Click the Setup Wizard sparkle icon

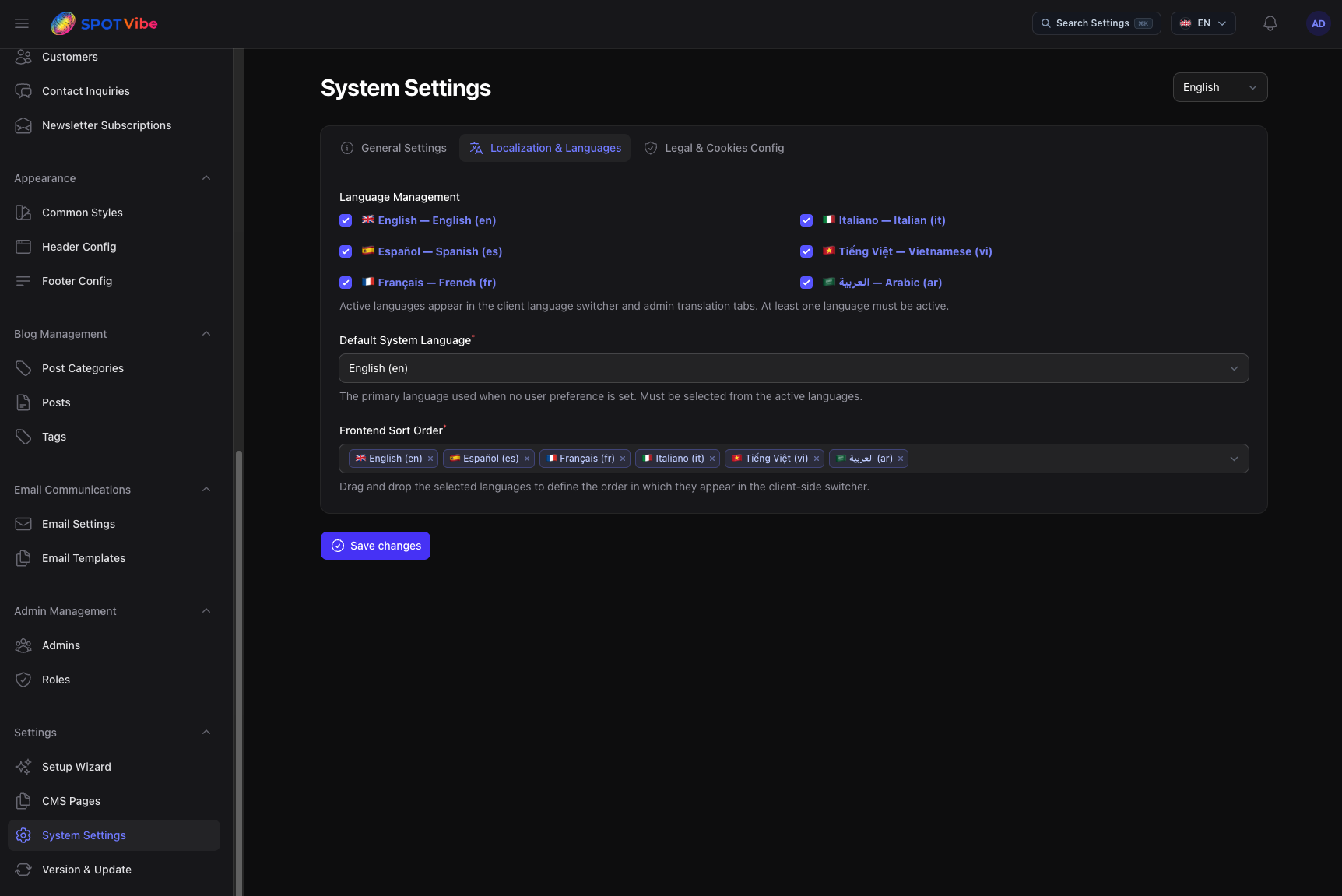click(x=23, y=767)
